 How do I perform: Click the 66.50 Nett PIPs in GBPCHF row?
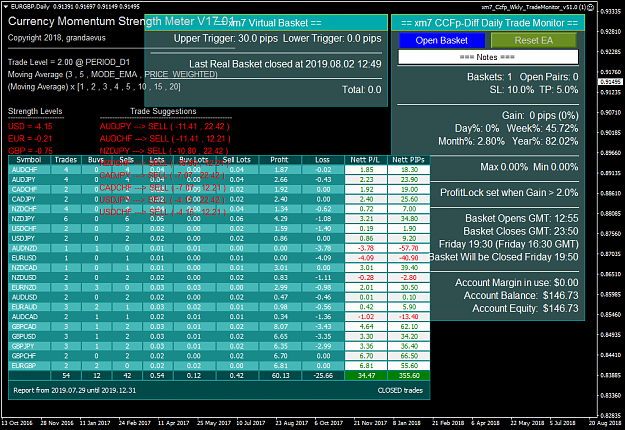[x=409, y=356]
